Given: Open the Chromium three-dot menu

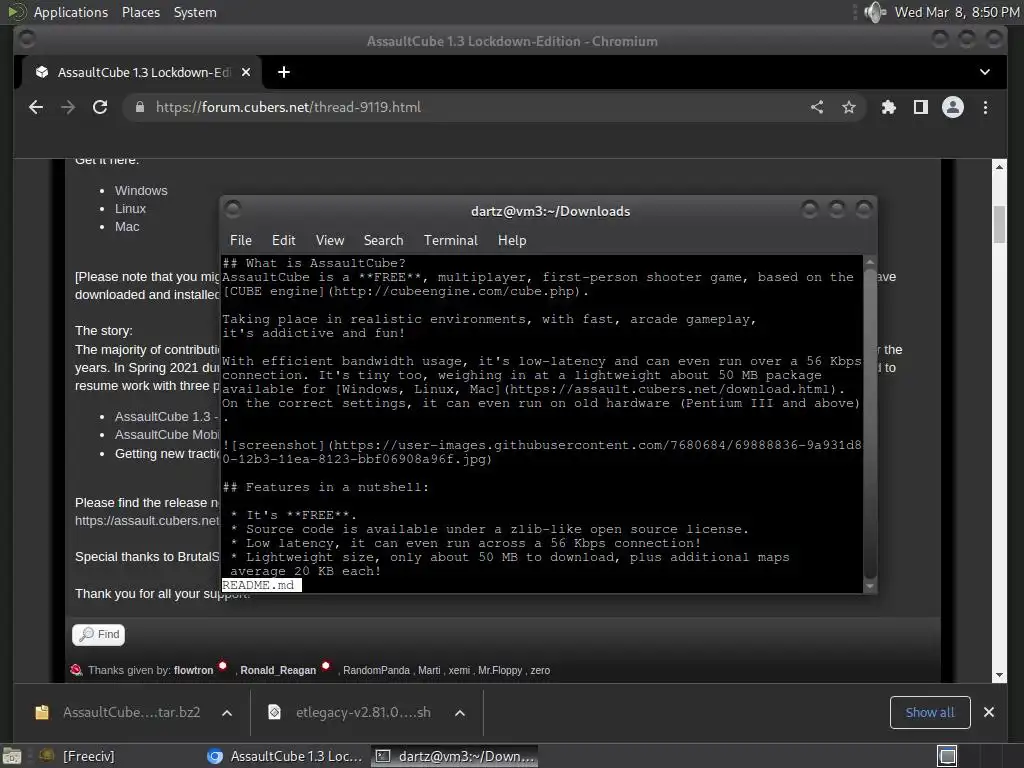Looking at the screenshot, I should [985, 107].
